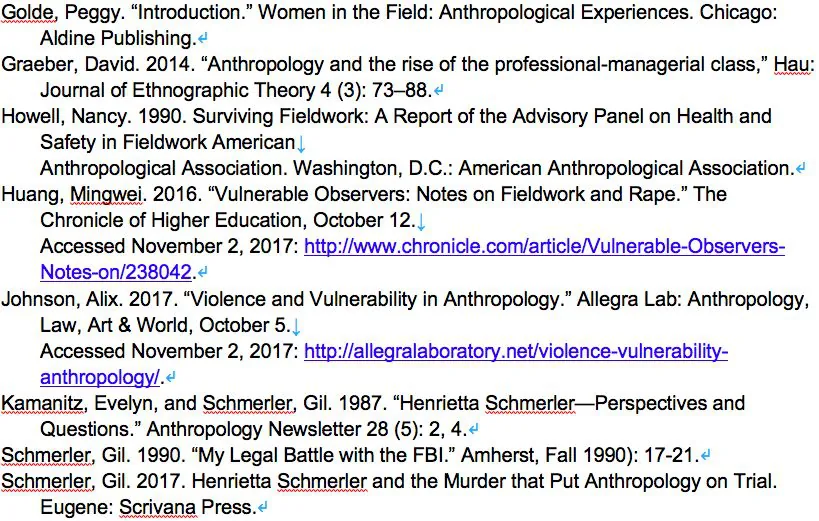The width and height of the screenshot is (819, 521).
Task: Click line-break arrow after October 12
Action: click(x=421, y=222)
